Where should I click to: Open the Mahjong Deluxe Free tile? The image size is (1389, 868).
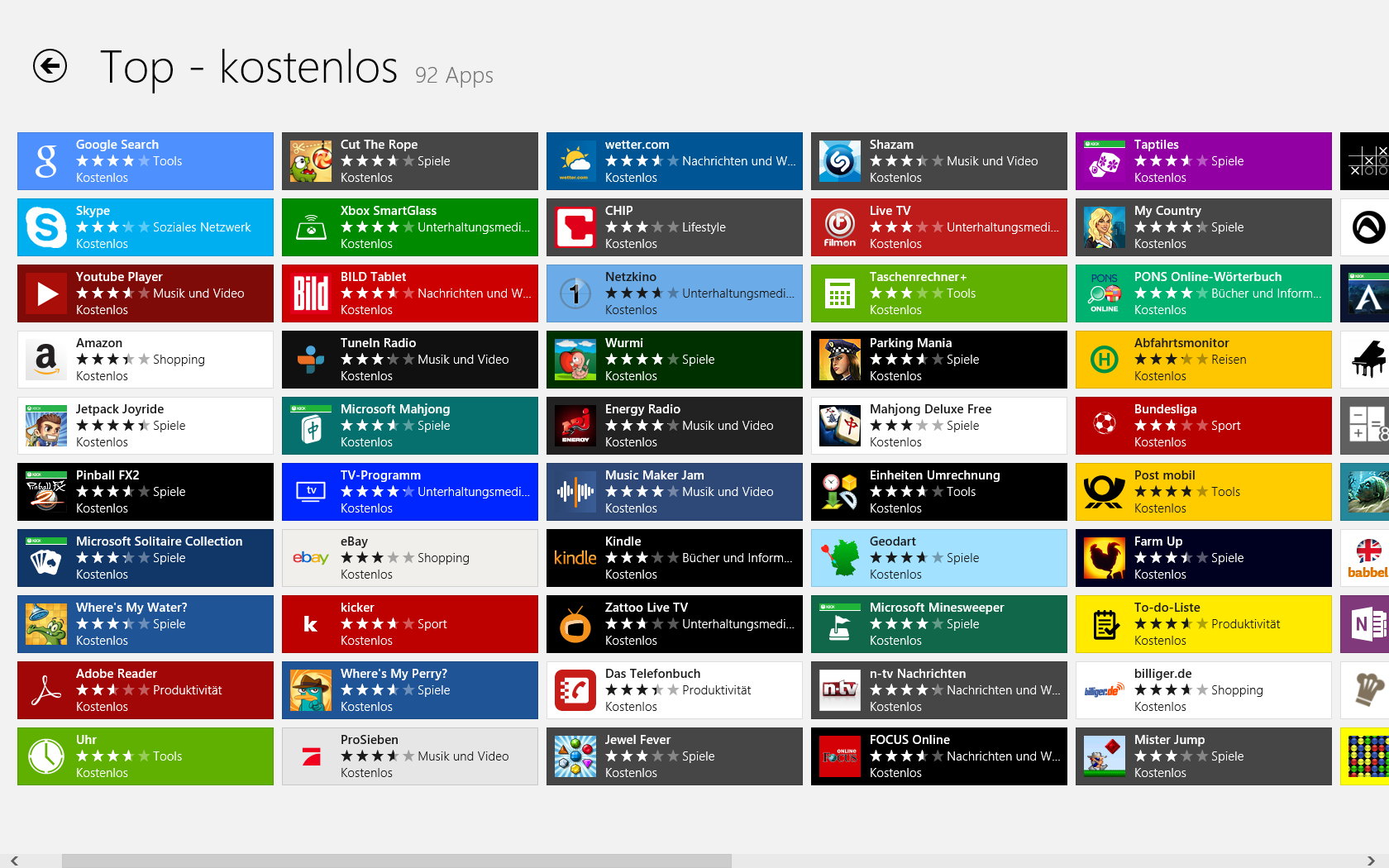939,426
